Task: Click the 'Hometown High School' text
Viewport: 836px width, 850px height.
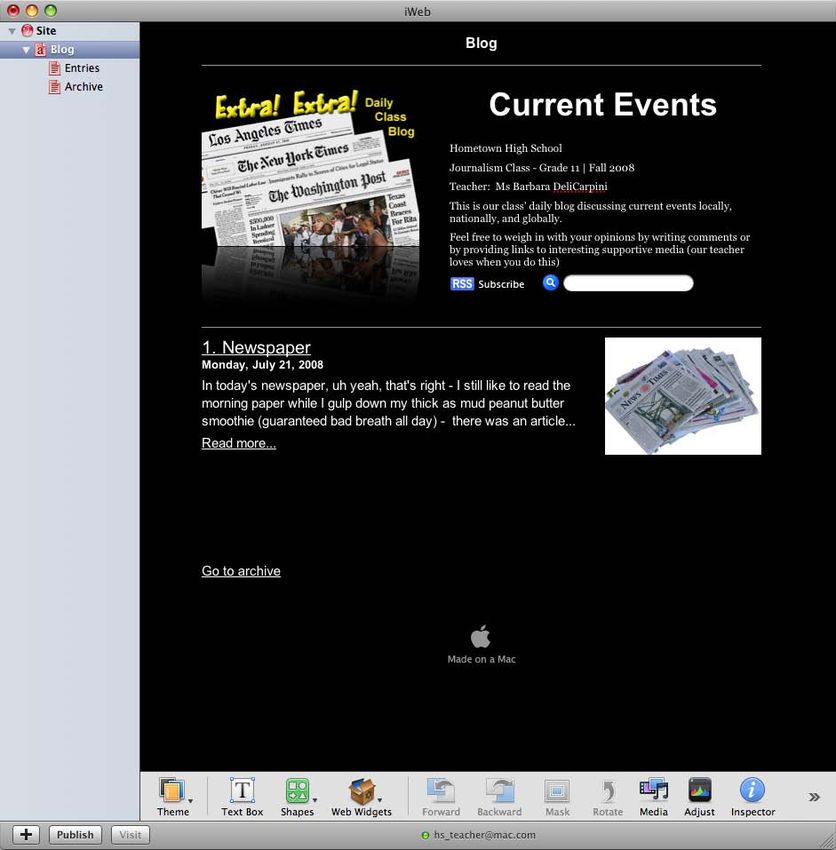Action: [505, 148]
